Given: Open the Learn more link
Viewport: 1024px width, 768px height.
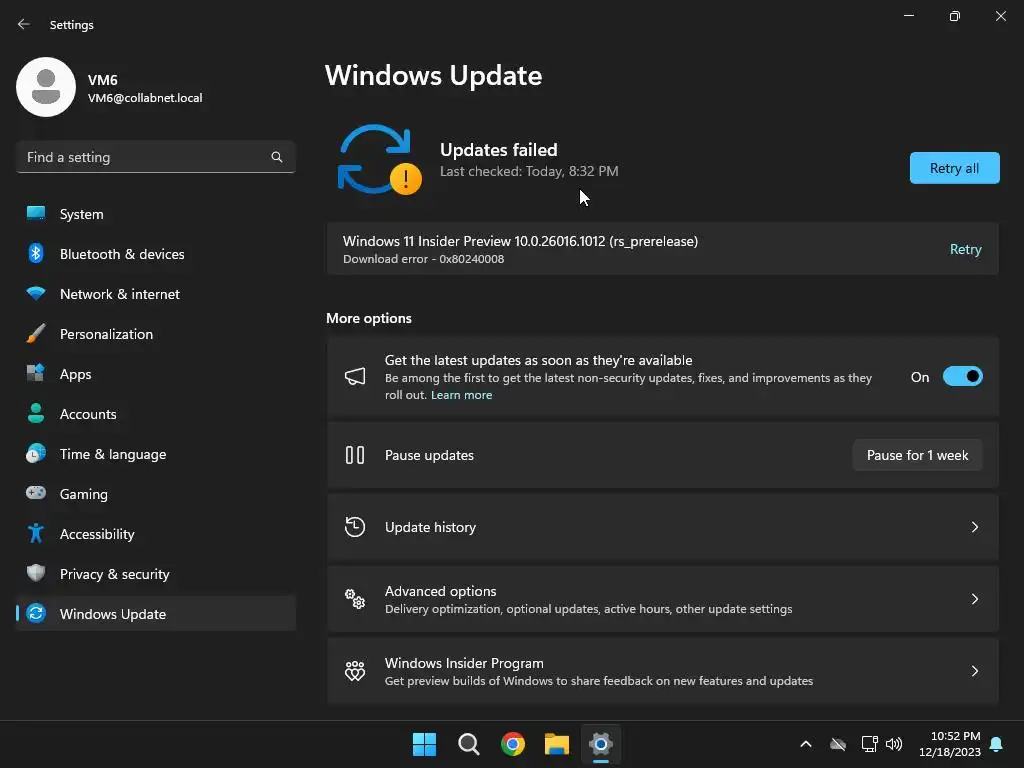Looking at the screenshot, I should click(461, 395).
